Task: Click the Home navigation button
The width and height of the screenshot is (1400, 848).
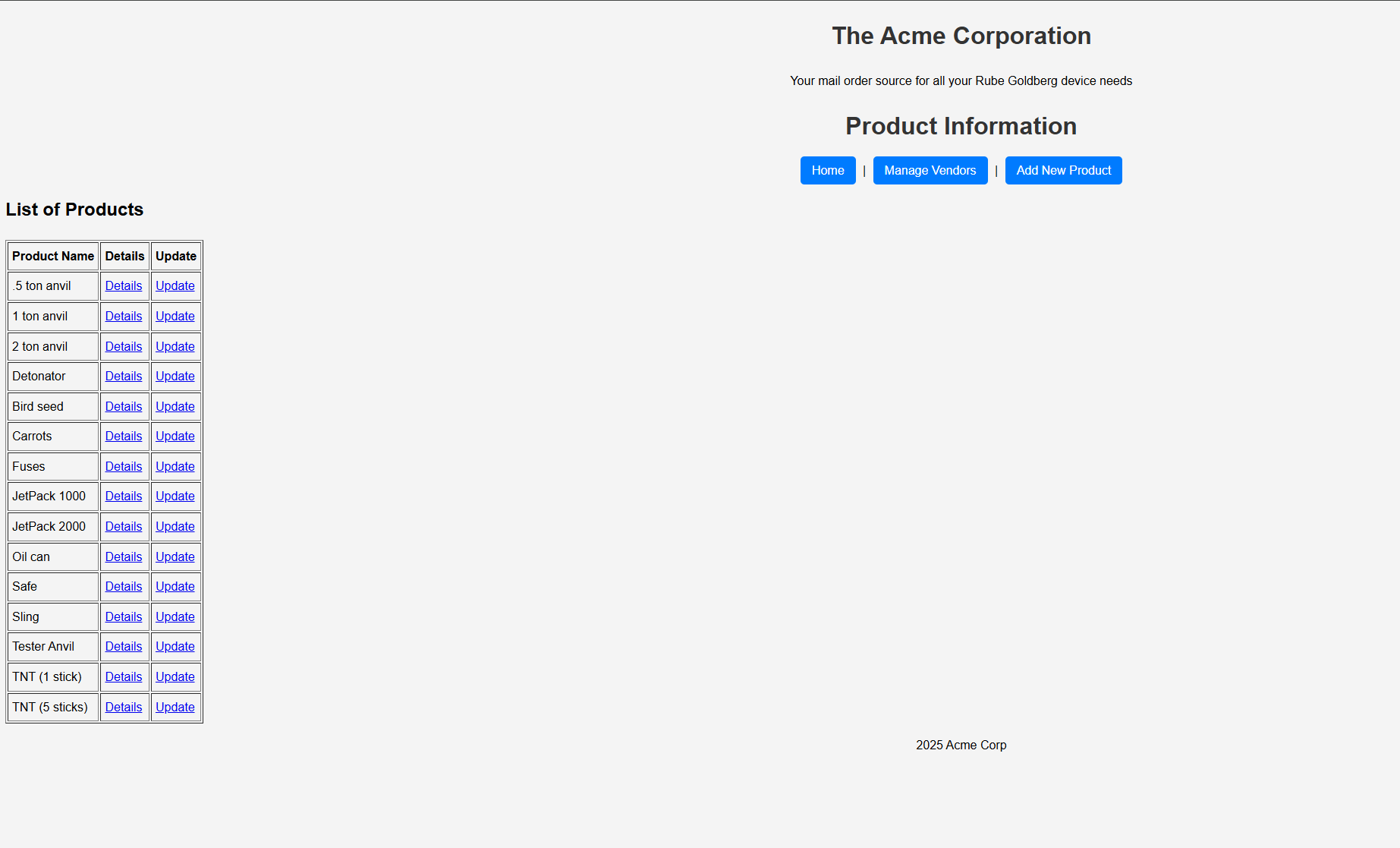Action: coord(827,170)
